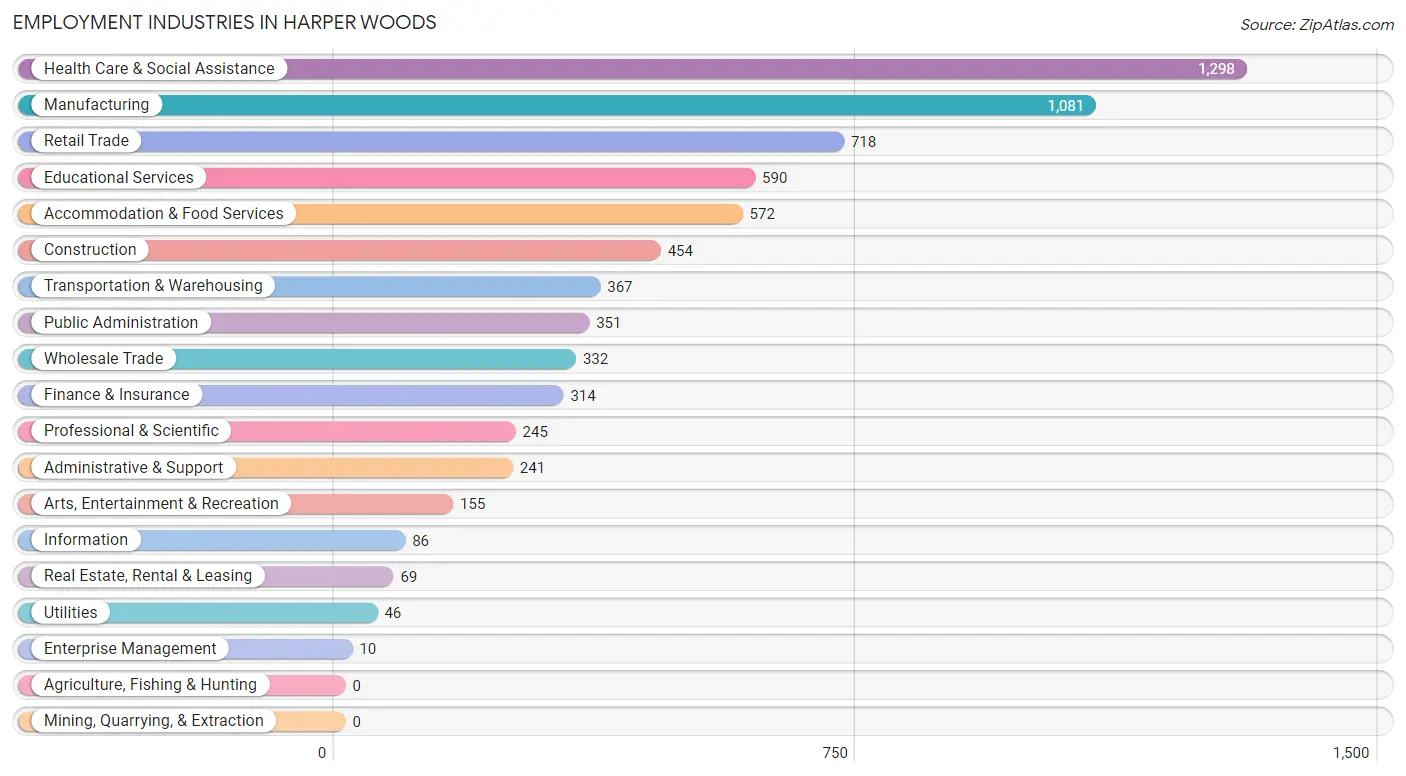1406x776 pixels.
Task: Click the 0 x-axis tick label
Action: coord(322,753)
